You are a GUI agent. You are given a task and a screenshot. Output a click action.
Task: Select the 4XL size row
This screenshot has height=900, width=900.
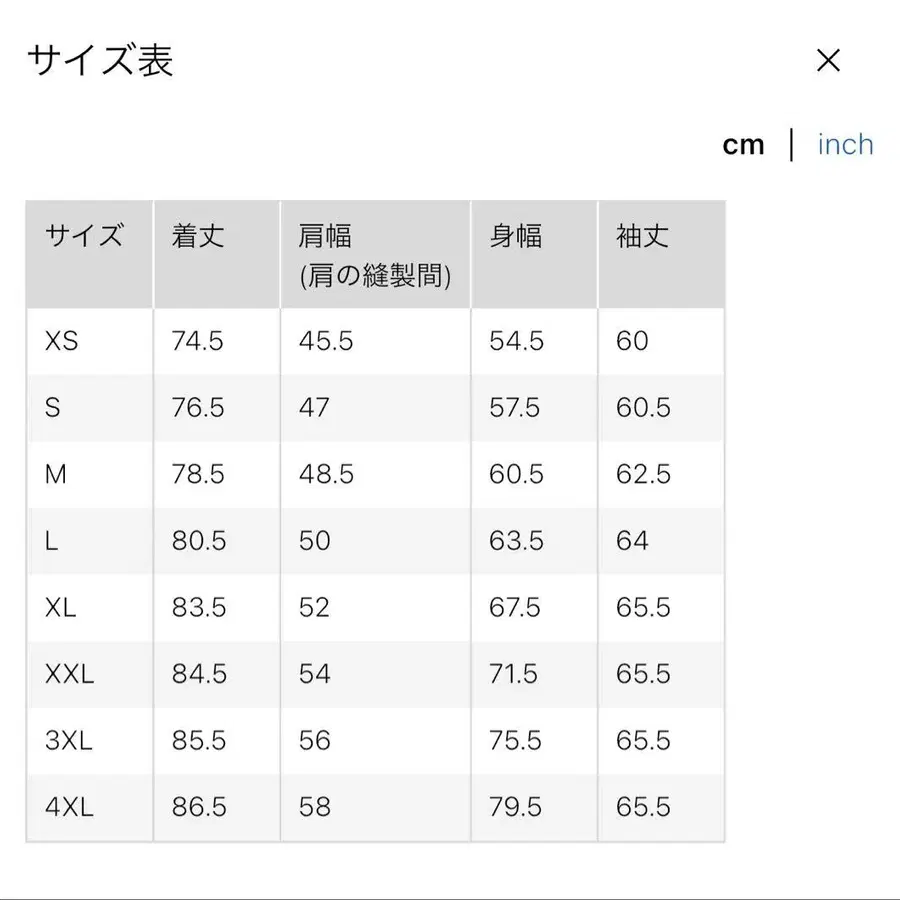(66, 807)
